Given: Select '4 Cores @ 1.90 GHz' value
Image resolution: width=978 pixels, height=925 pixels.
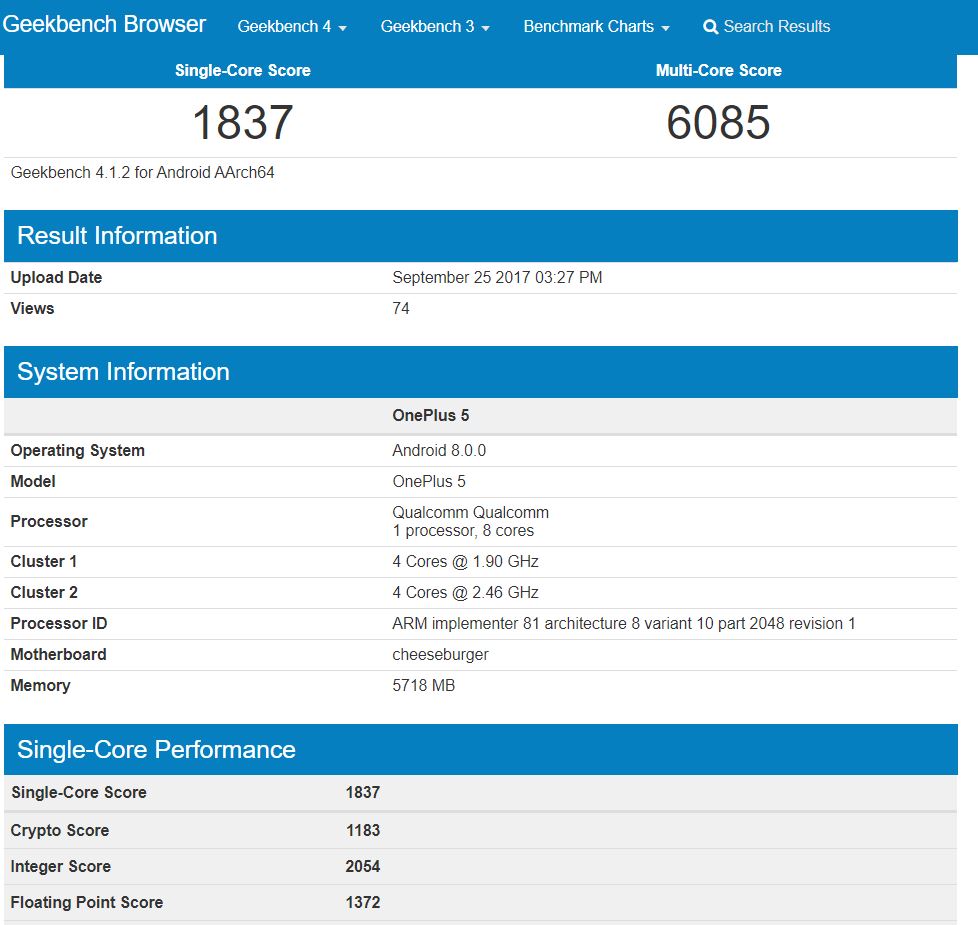Looking at the screenshot, I should [465, 561].
